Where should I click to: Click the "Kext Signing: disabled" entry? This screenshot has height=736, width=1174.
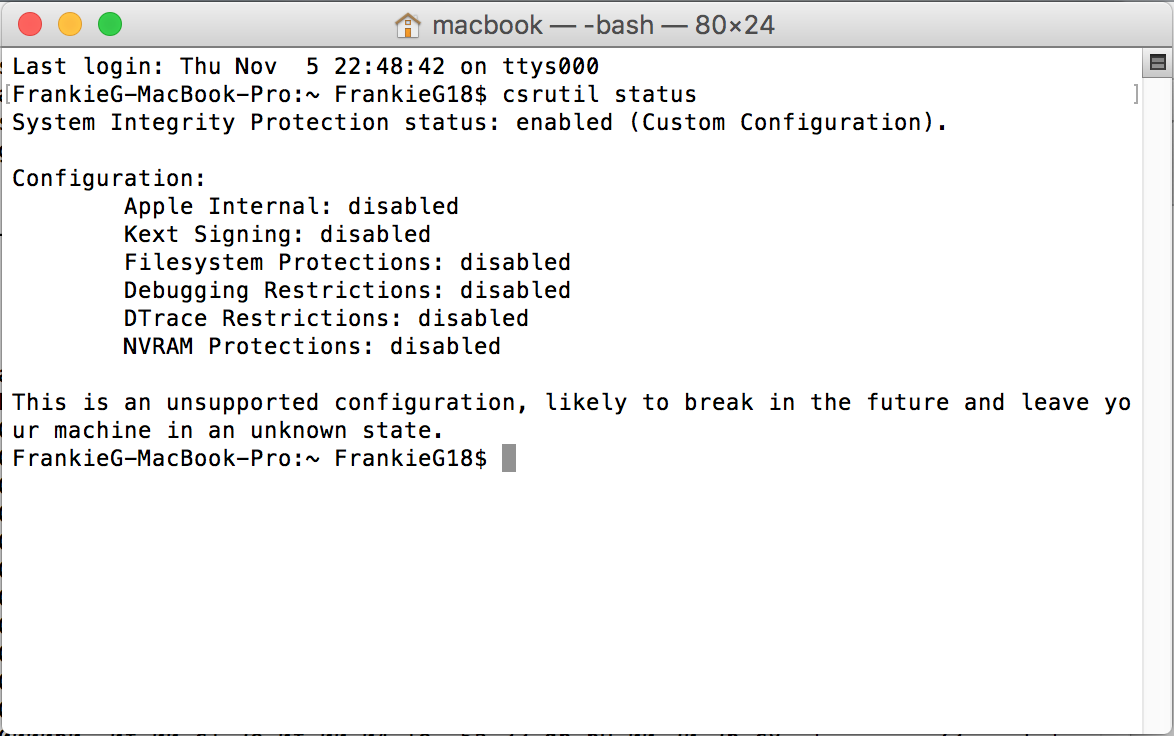tap(277, 235)
